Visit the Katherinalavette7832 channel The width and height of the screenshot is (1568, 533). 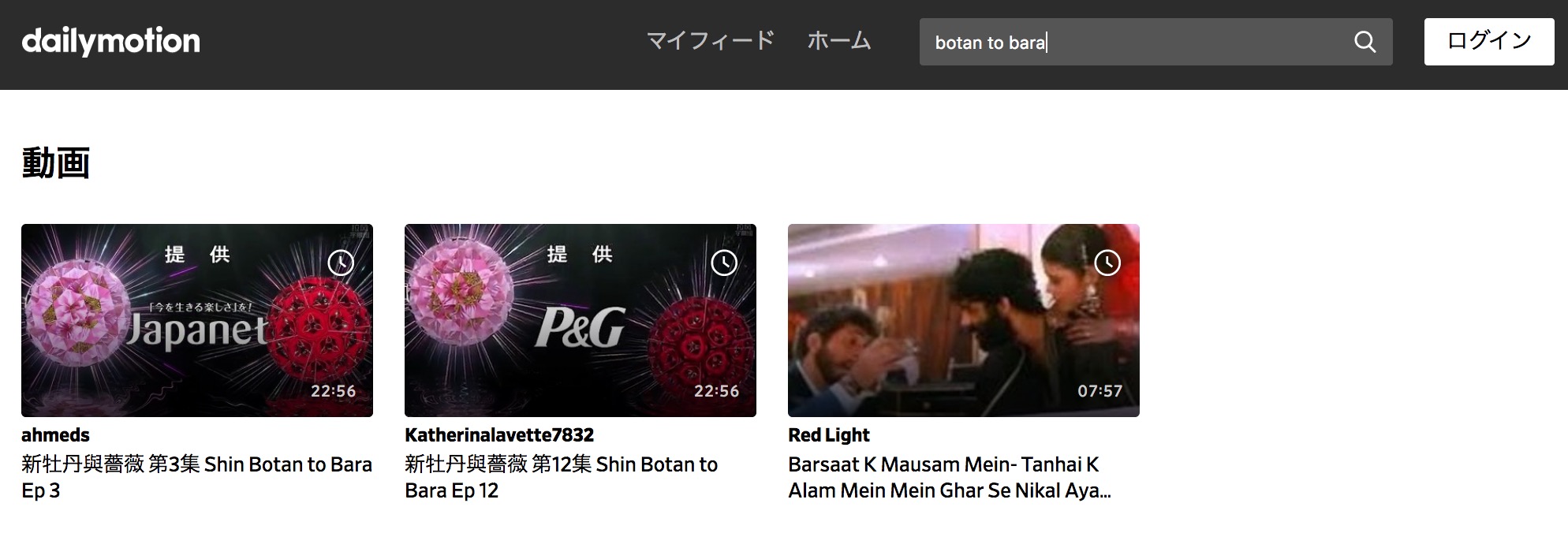(x=499, y=435)
